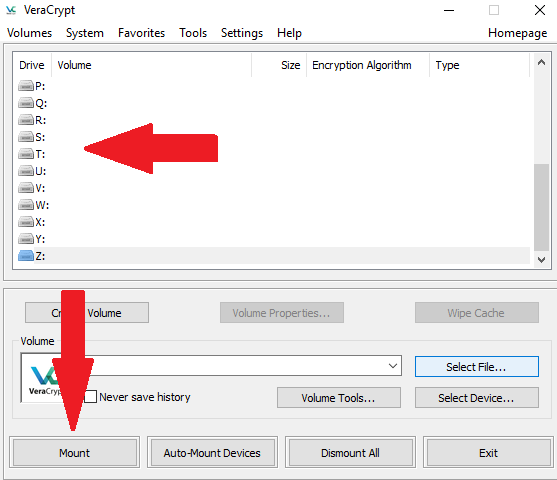Click Volume Properties... button

(x=282, y=313)
